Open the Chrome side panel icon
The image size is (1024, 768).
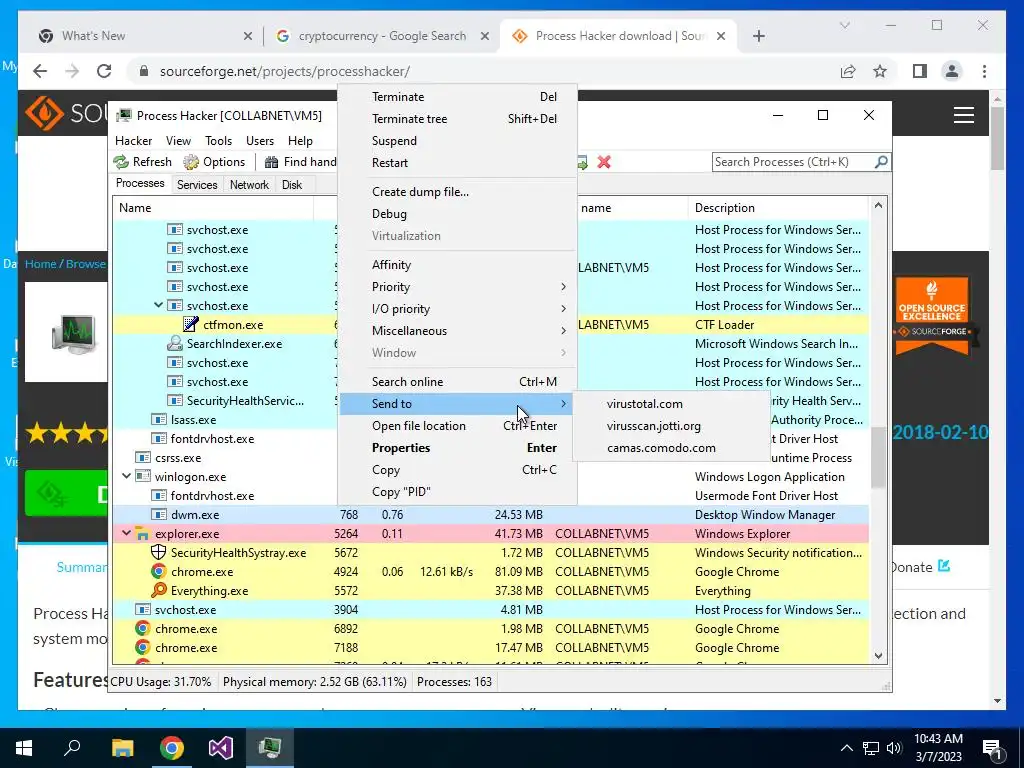[x=920, y=71]
